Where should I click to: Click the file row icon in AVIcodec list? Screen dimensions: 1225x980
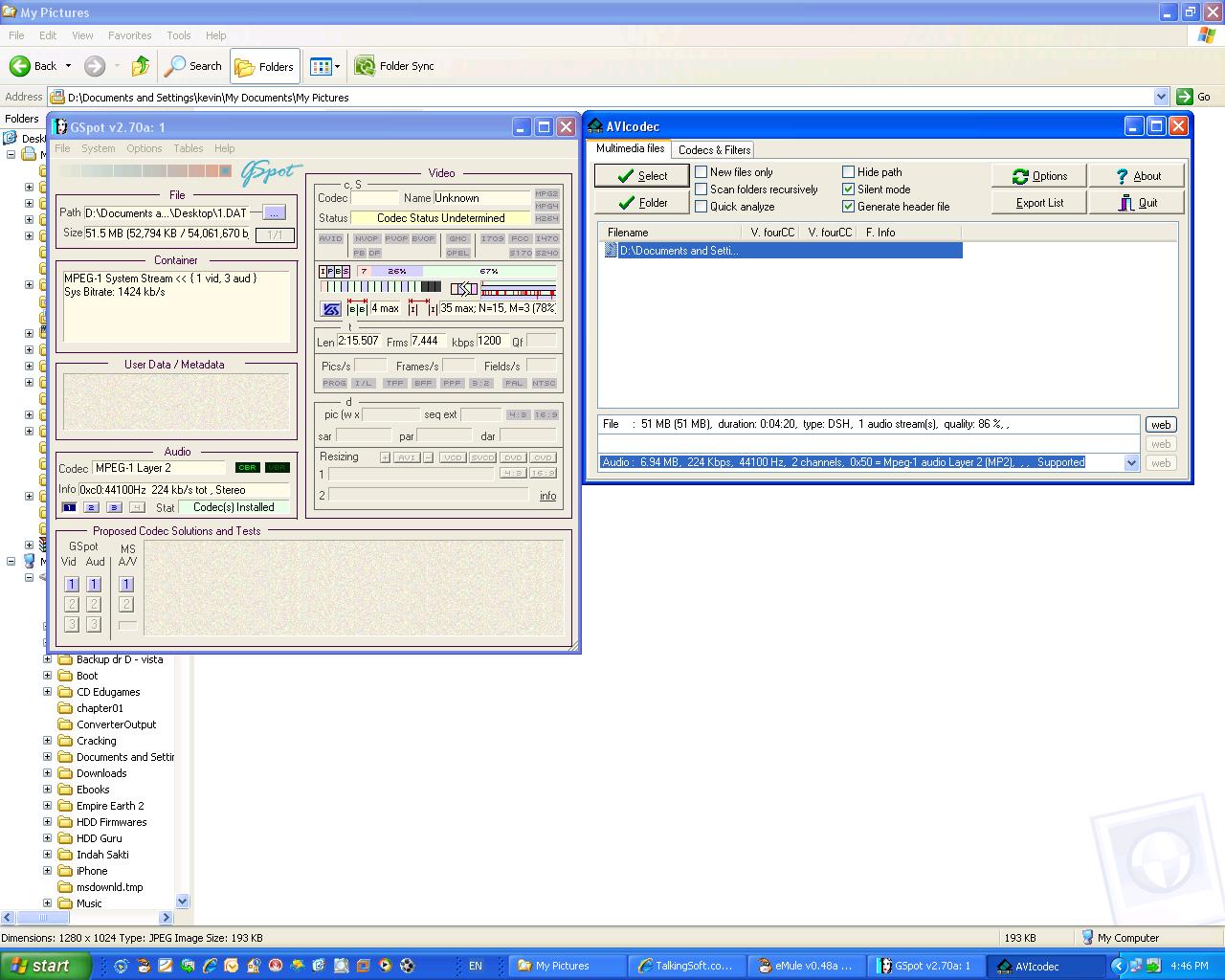611,251
